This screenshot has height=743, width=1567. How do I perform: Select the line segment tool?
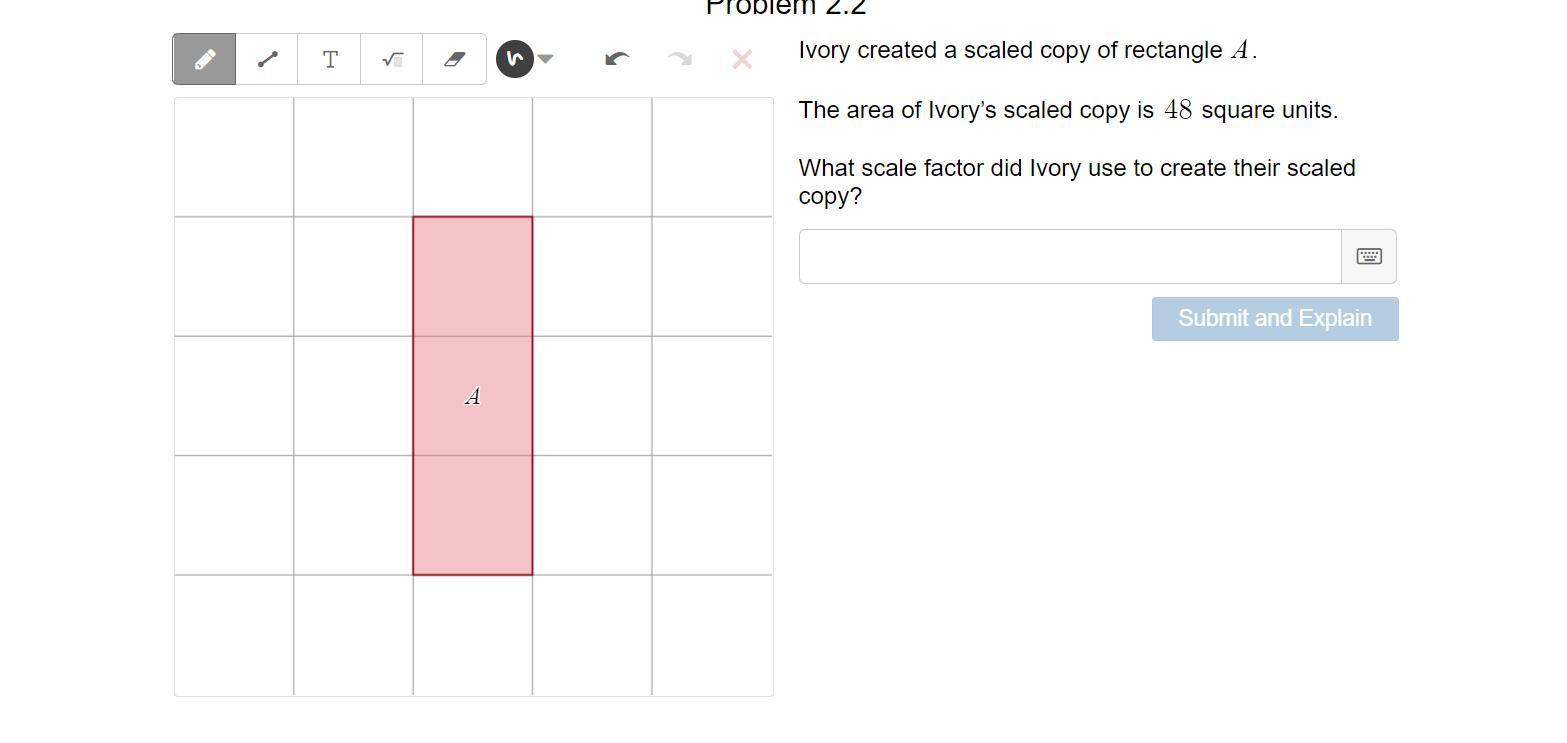coord(267,59)
